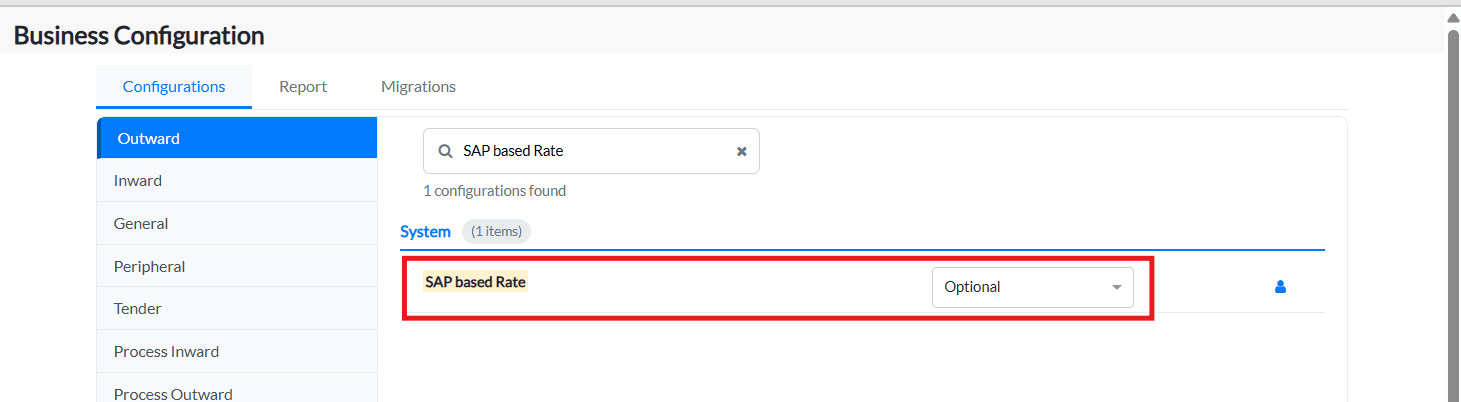The image size is (1461, 402).
Task: Clear the search box with the X icon
Action: pyautogui.click(x=742, y=151)
